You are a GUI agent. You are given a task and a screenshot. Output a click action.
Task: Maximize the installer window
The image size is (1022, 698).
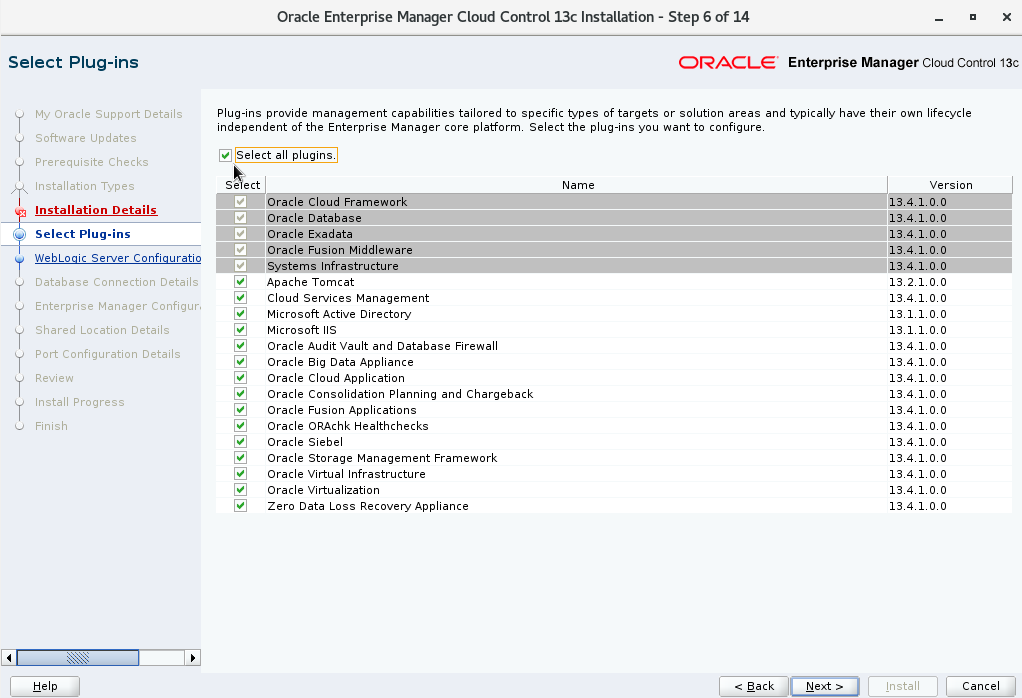(972, 18)
